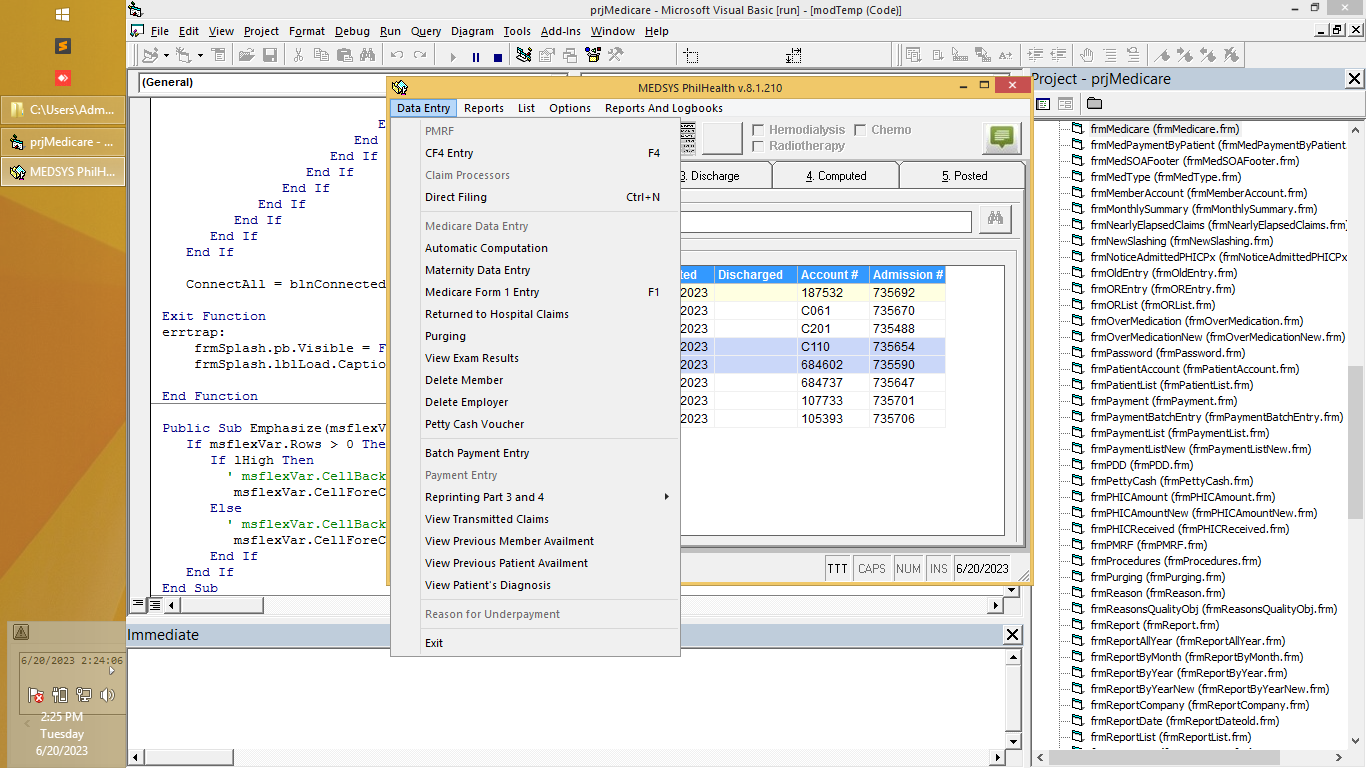Viewport: 1366px width, 768px height.
Task: Click the volume speaker icon in system tray
Action: pyautogui.click(x=107, y=695)
